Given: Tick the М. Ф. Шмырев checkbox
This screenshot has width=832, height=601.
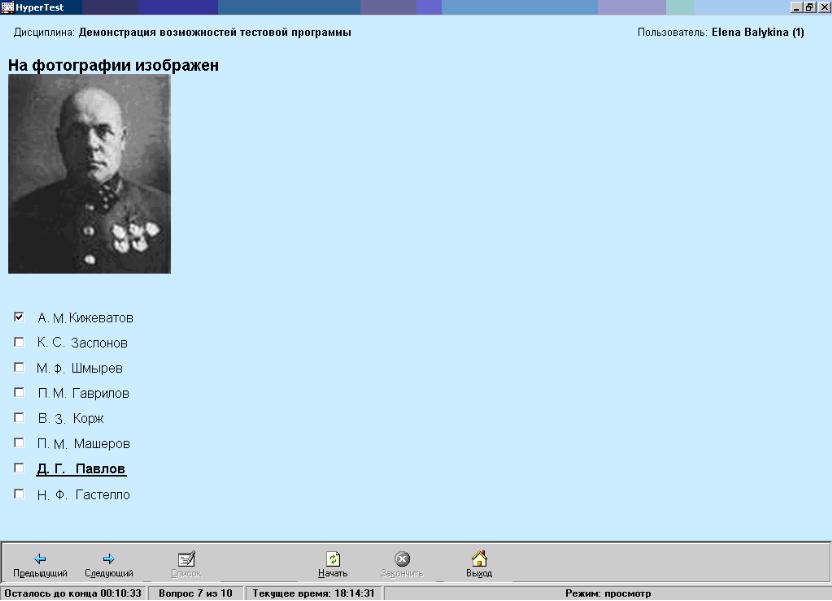Looking at the screenshot, I should pos(19,367).
